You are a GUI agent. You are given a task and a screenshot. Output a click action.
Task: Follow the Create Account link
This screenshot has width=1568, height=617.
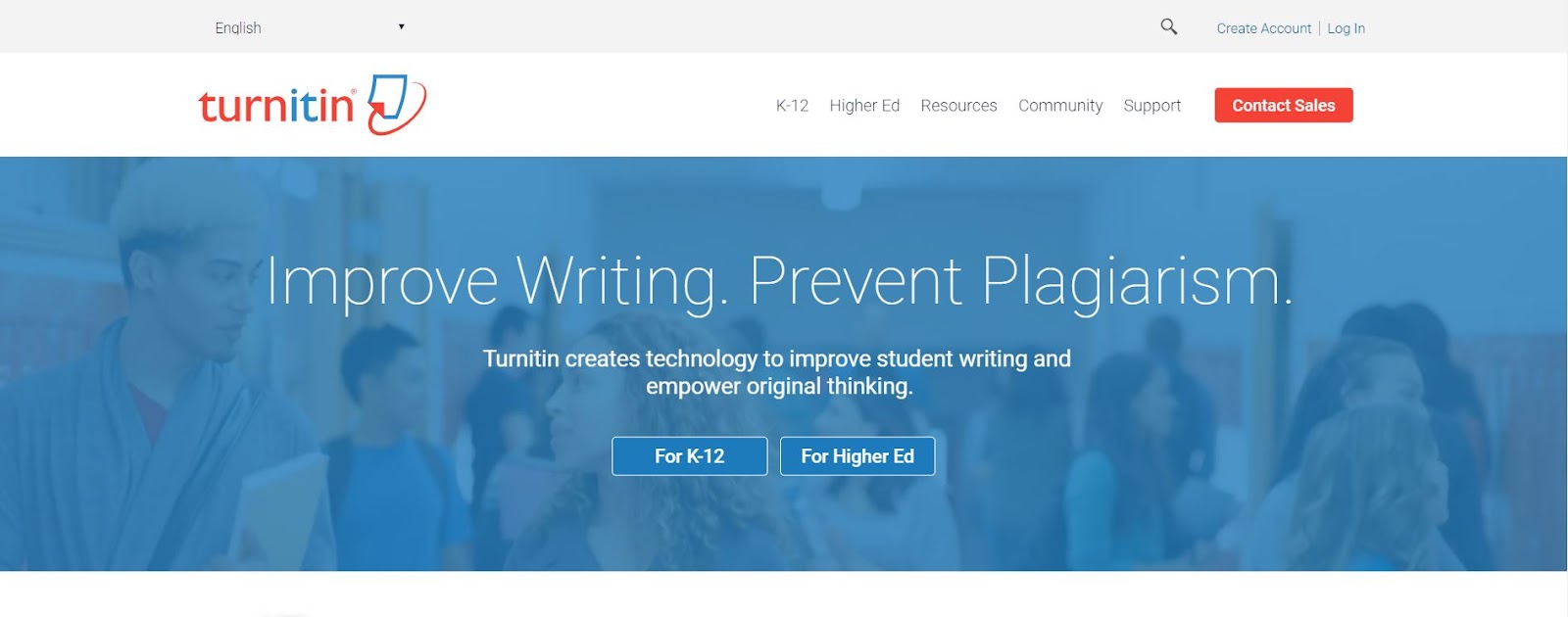pos(1264,28)
